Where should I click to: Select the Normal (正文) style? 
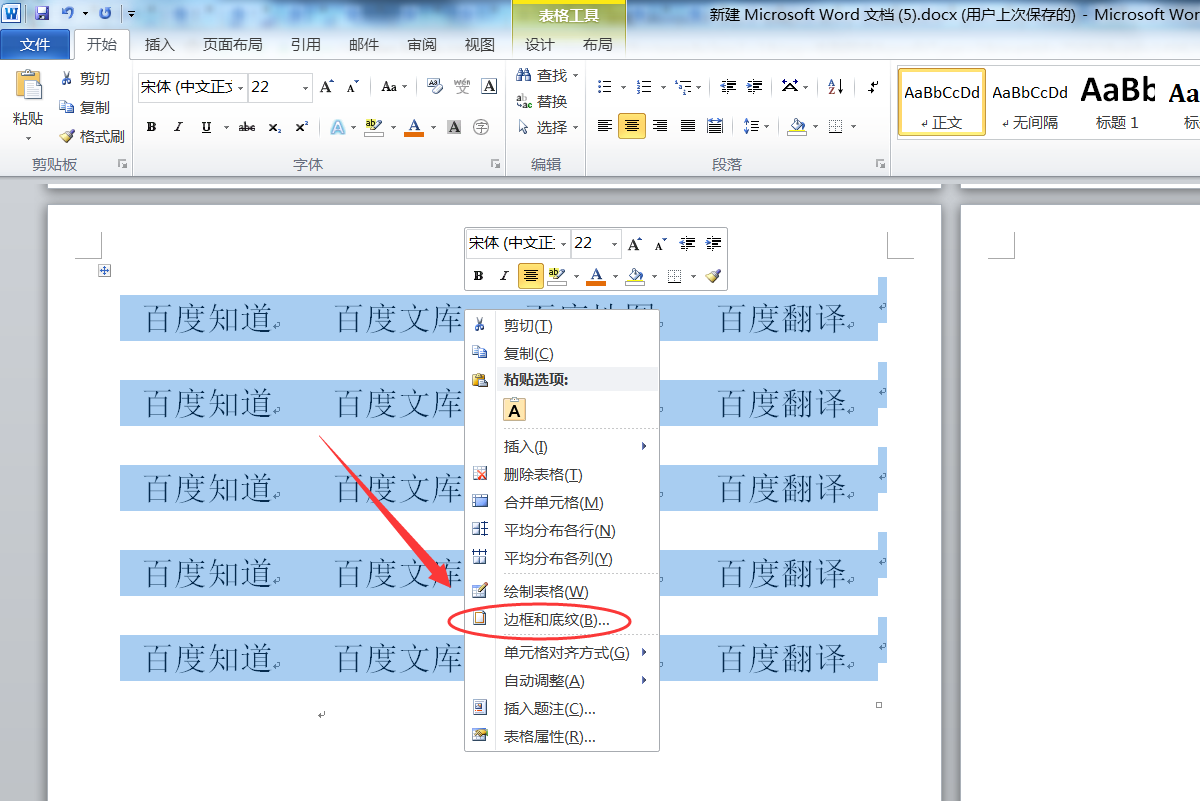942,102
